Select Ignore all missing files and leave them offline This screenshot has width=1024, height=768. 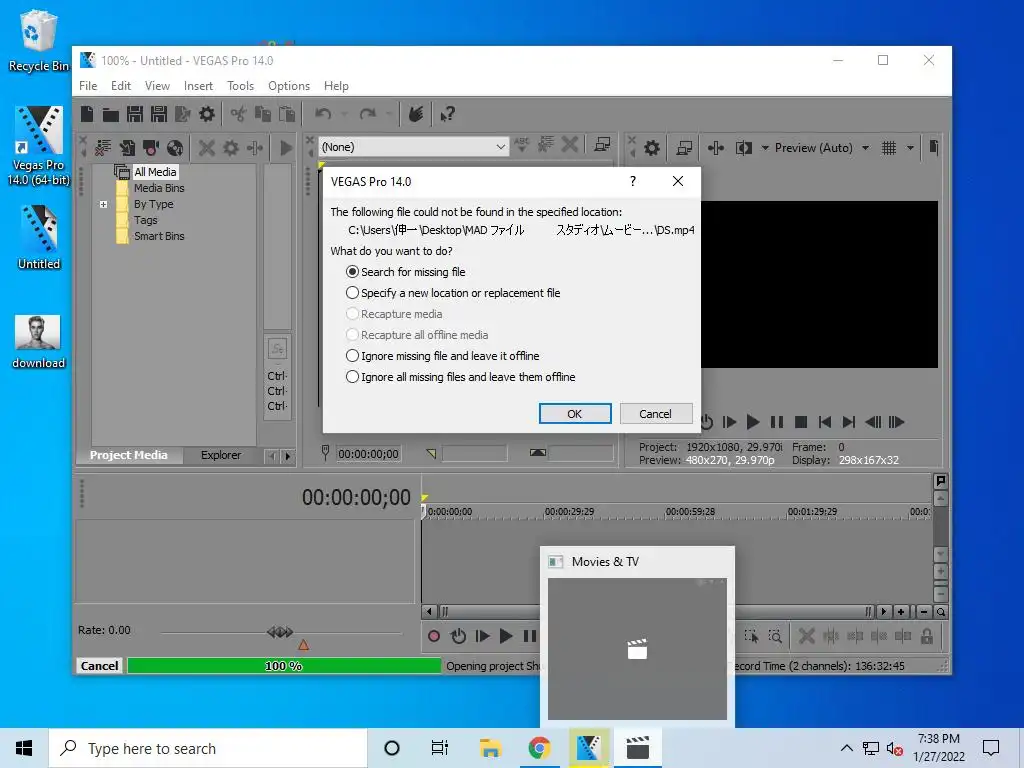[x=460, y=377]
